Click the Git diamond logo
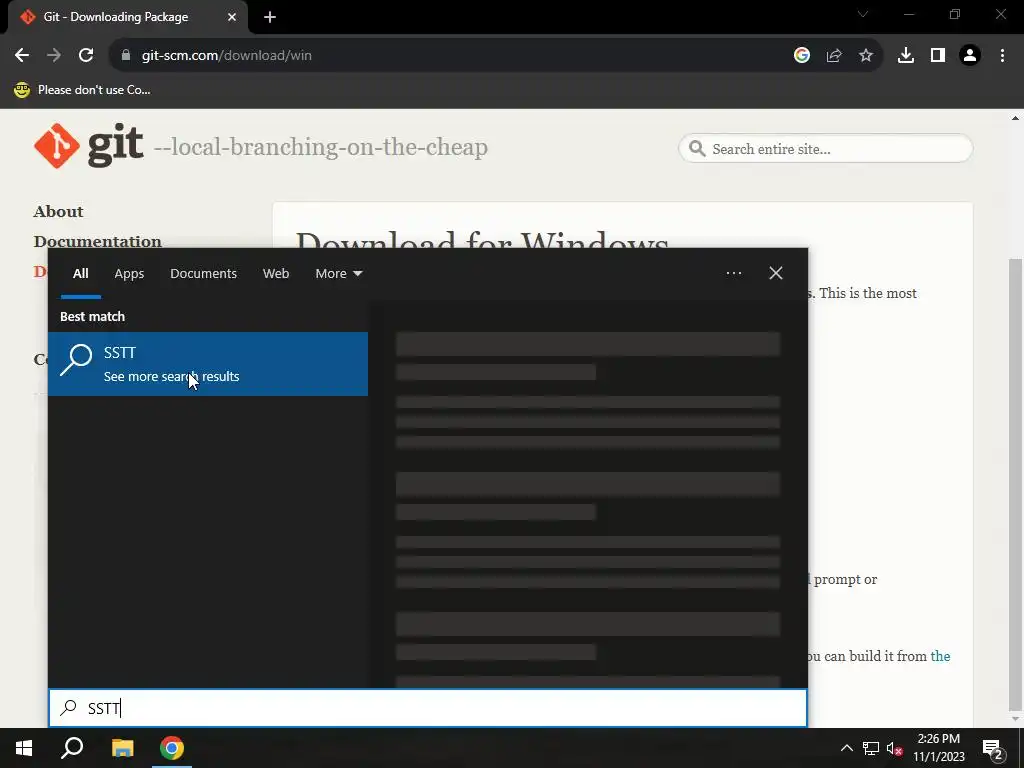 pyautogui.click(x=57, y=146)
